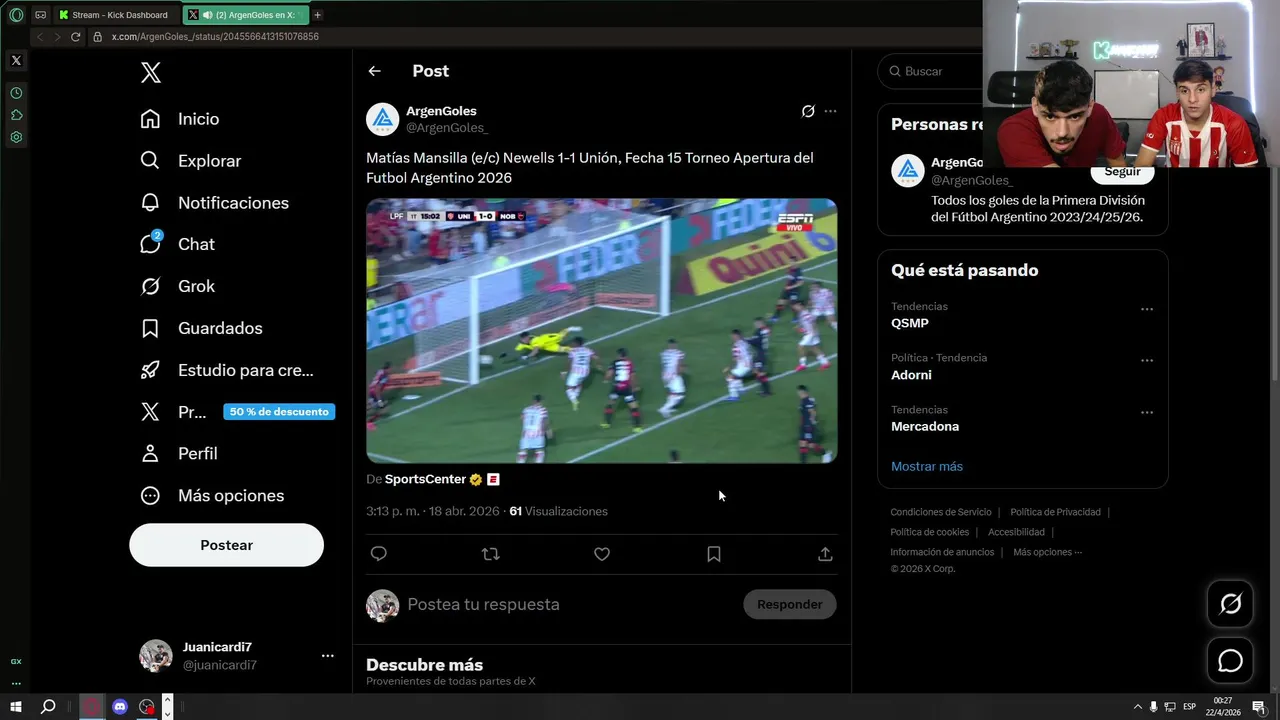Open the Windows Start menu
The height and width of the screenshot is (720, 1280).
coord(16,707)
